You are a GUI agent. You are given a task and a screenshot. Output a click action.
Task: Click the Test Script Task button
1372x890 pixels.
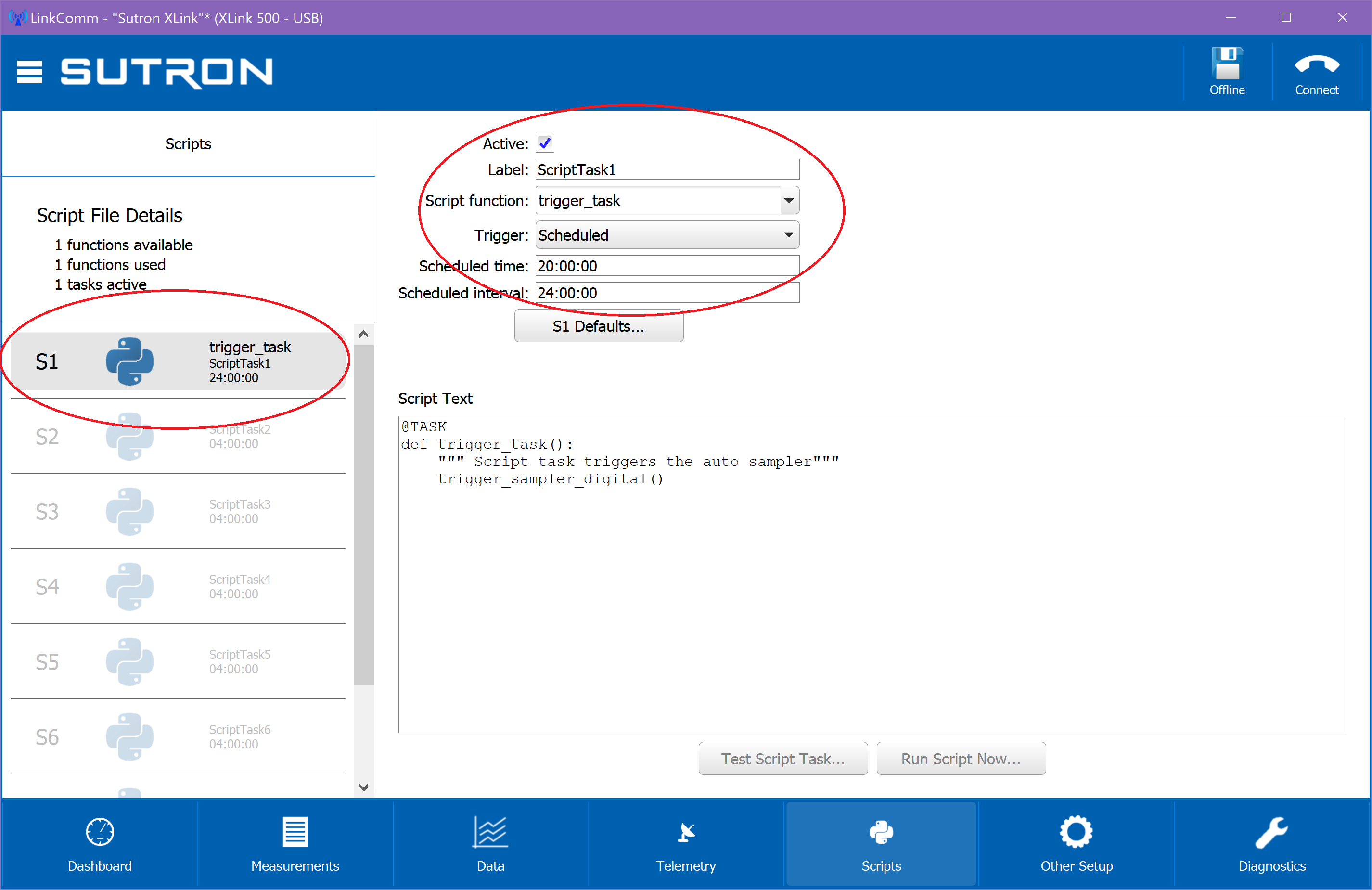(783, 759)
